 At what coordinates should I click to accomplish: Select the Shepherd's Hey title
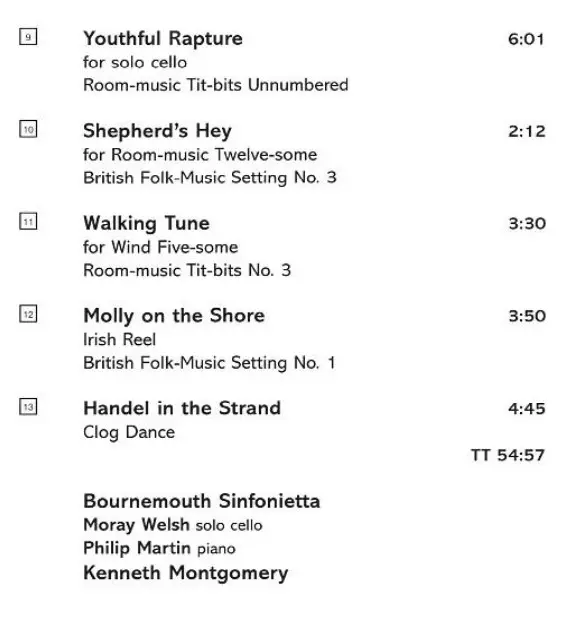pyautogui.click(x=157, y=131)
